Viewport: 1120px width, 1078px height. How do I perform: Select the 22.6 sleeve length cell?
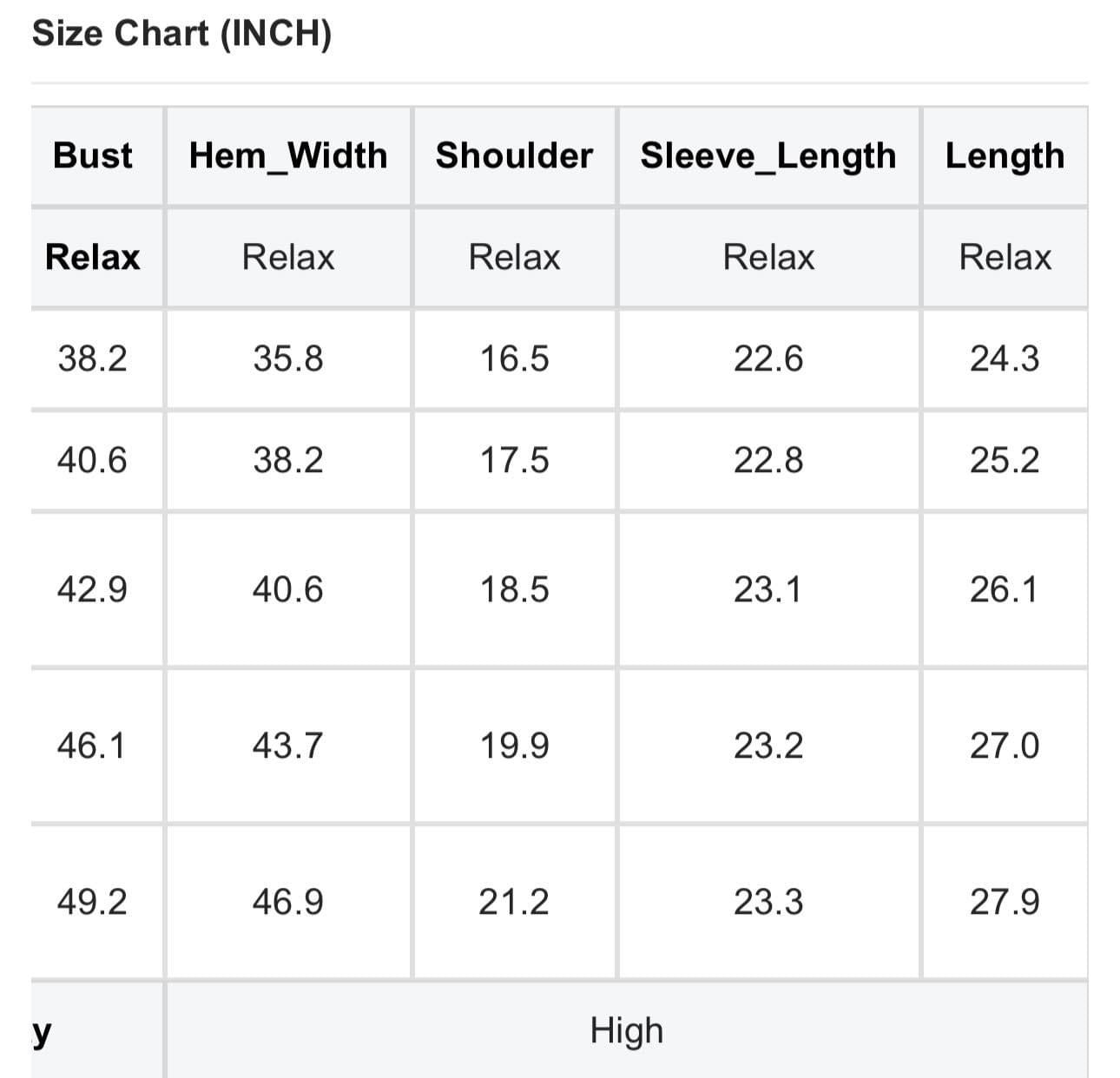768,358
